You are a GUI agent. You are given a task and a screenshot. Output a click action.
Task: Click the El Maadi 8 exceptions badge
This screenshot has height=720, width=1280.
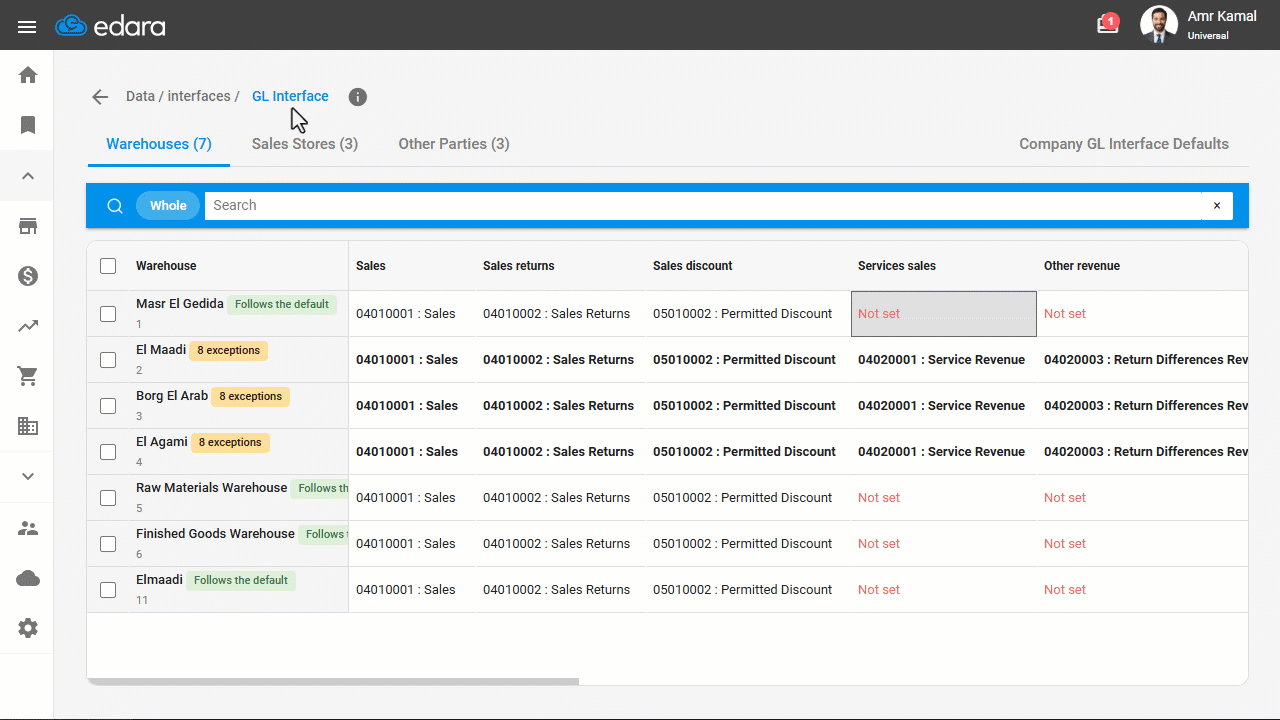[229, 351]
